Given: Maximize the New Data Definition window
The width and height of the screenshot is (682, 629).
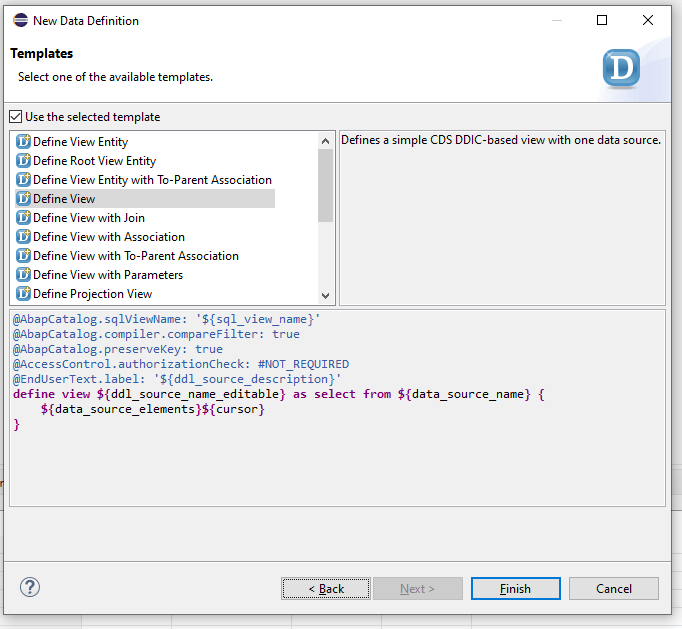Looking at the screenshot, I should click(602, 20).
